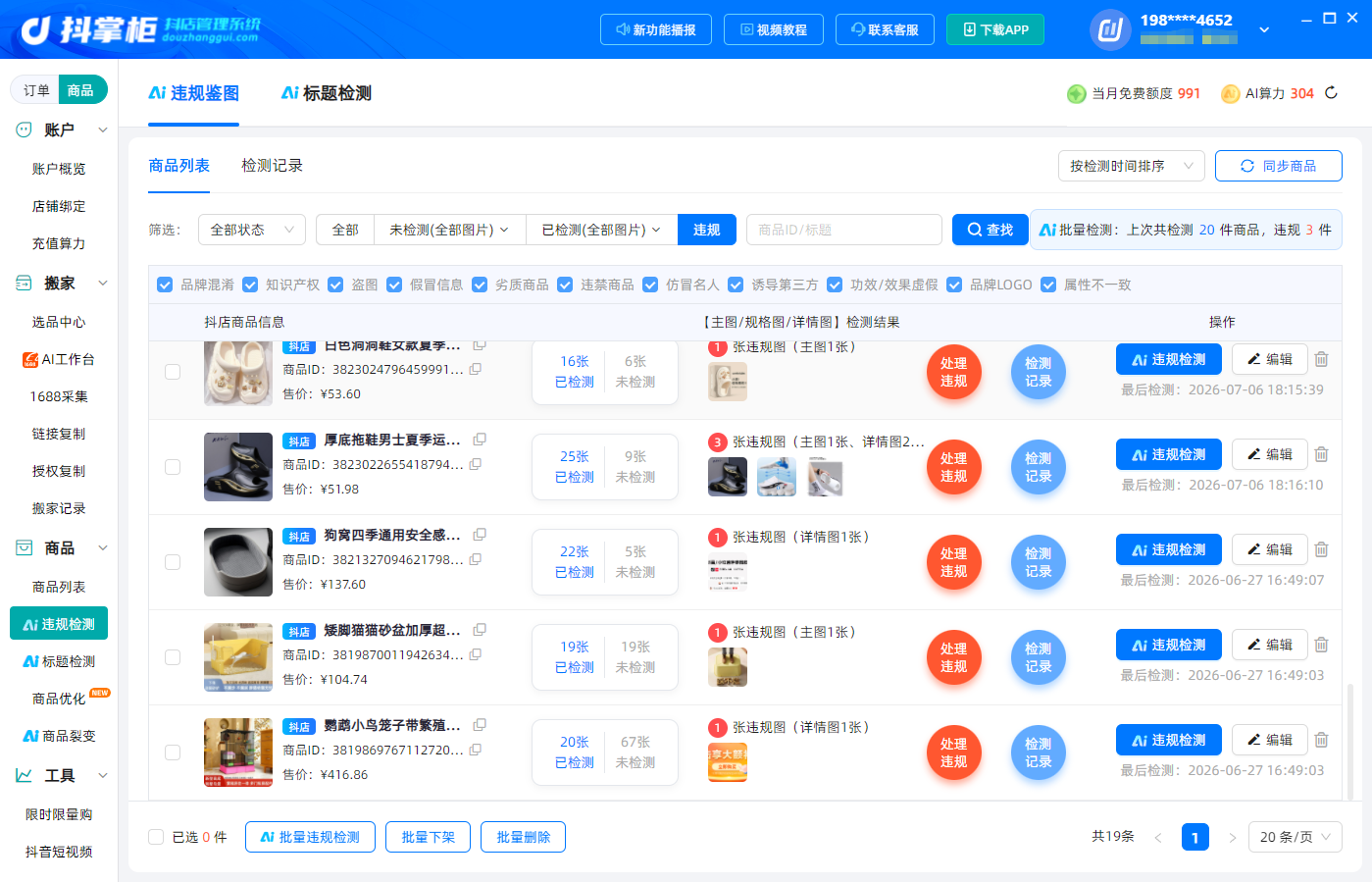Click 处理违规 for 鹦鹉小鸟笼子 product
Viewport: 1372px width, 882px height.
tap(954, 752)
